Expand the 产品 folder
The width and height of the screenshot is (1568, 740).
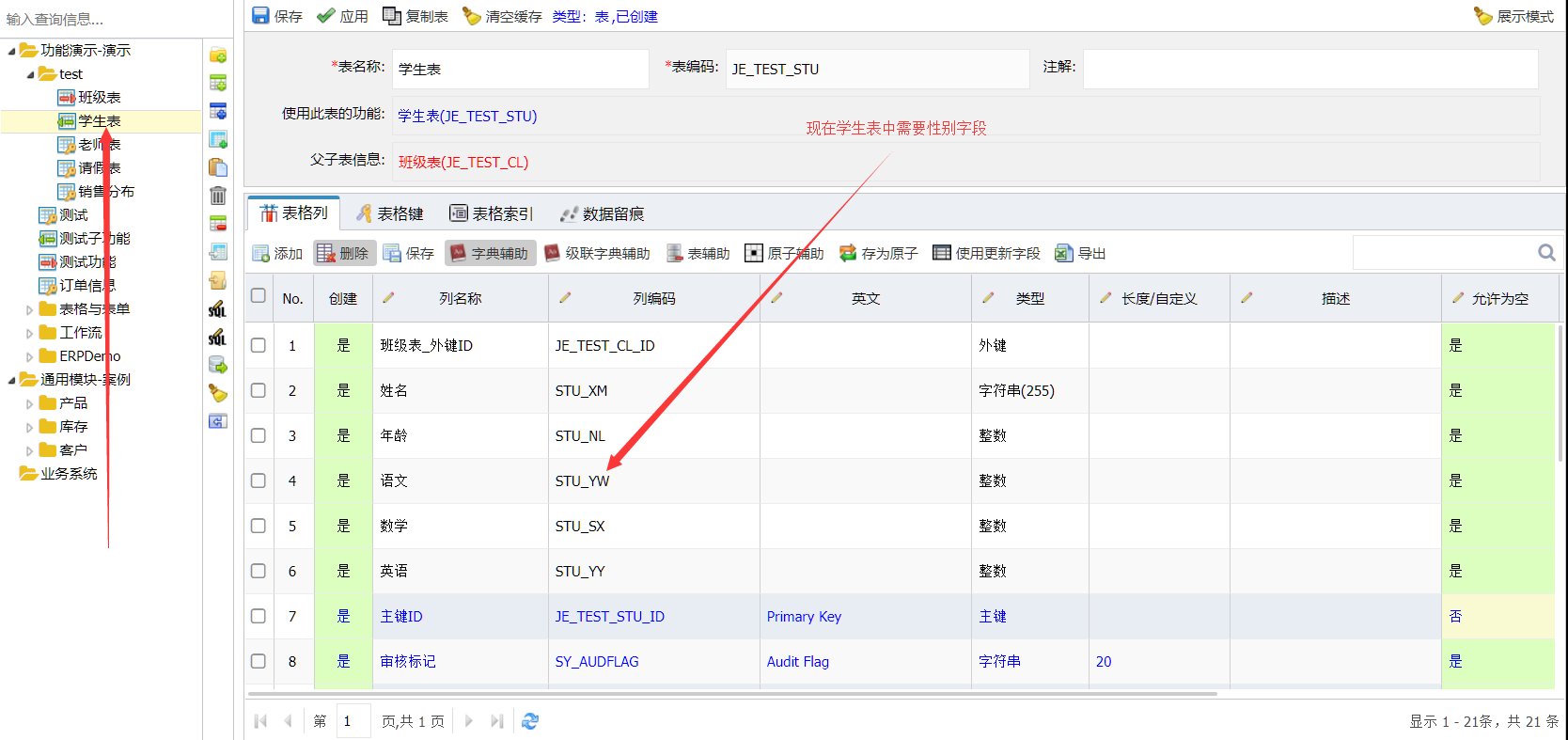tap(30, 403)
